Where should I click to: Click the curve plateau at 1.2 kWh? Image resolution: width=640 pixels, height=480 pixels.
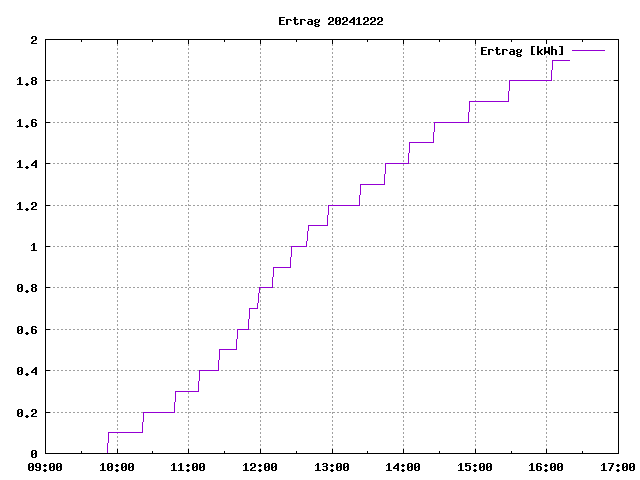point(344,205)
